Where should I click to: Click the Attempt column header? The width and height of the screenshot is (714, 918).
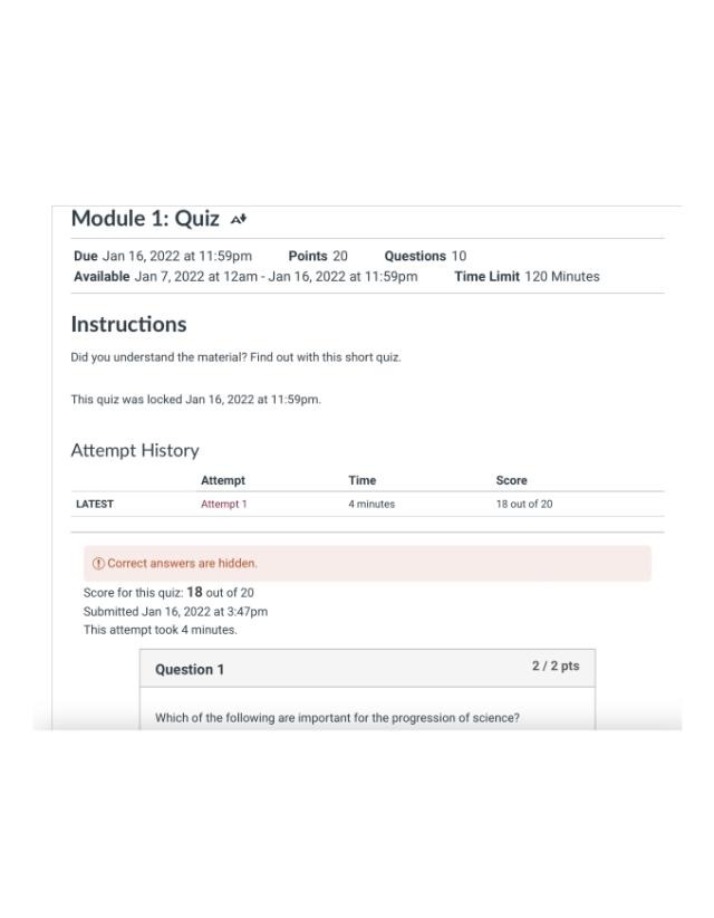tap(223, 480)
